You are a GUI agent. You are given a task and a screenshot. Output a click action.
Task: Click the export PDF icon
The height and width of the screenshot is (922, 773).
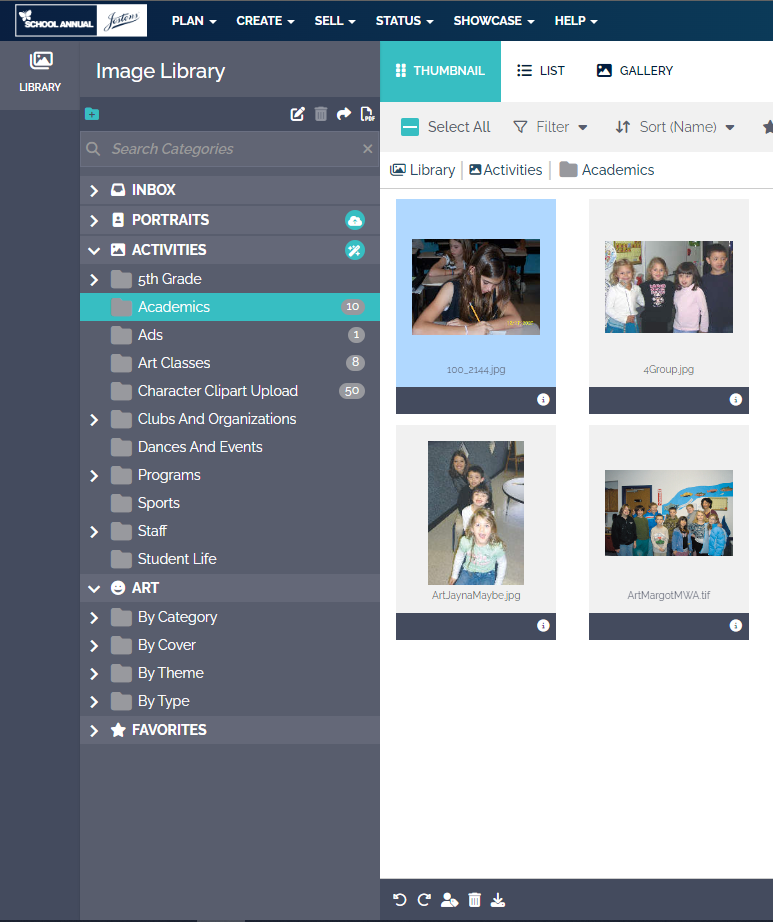pyautogui.click(x=367, y=114)
